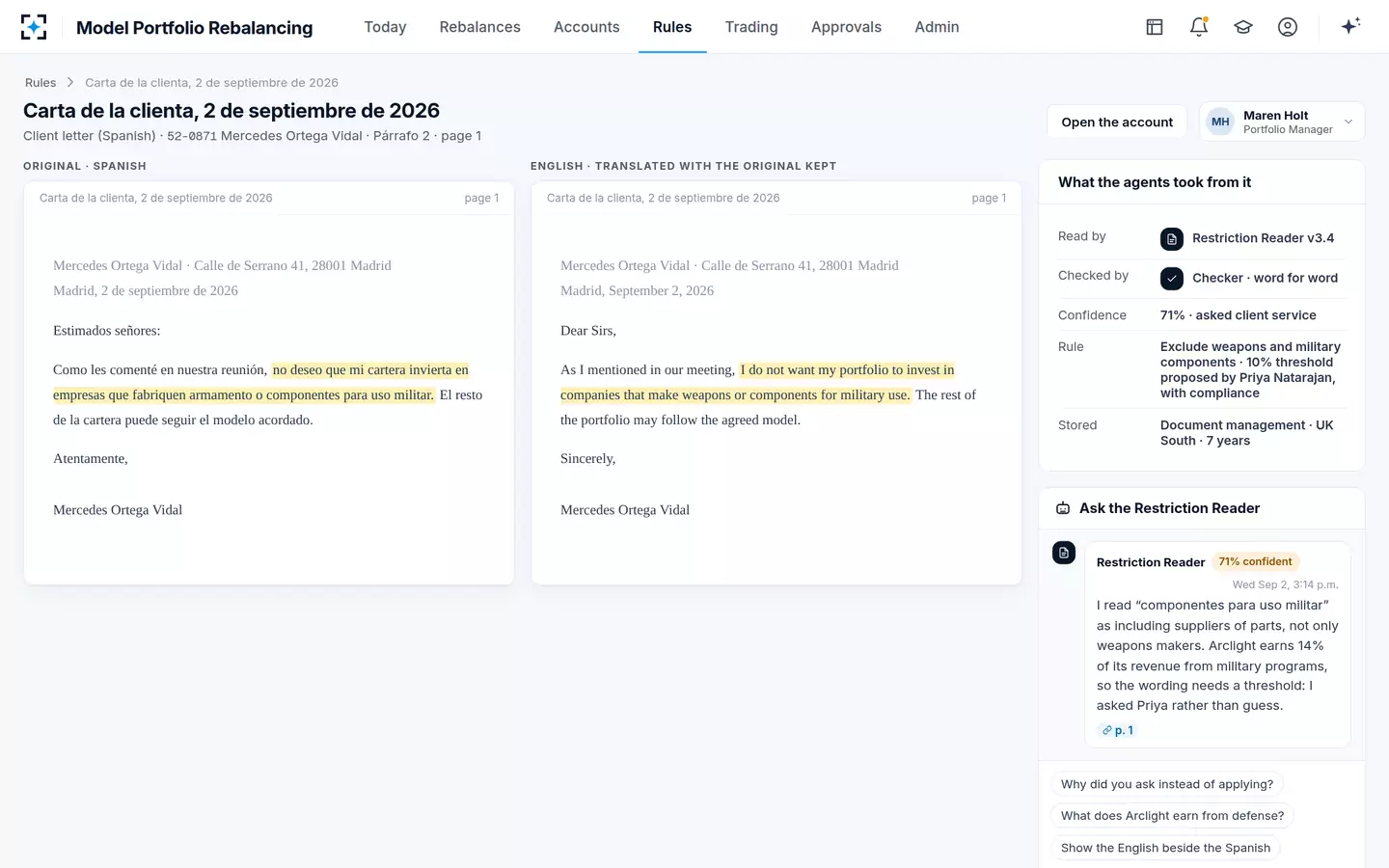1389x868 pixels.
Task: Click 'Madrid, 2 de septiembre de 2026' date line
Action: [146, 291]
